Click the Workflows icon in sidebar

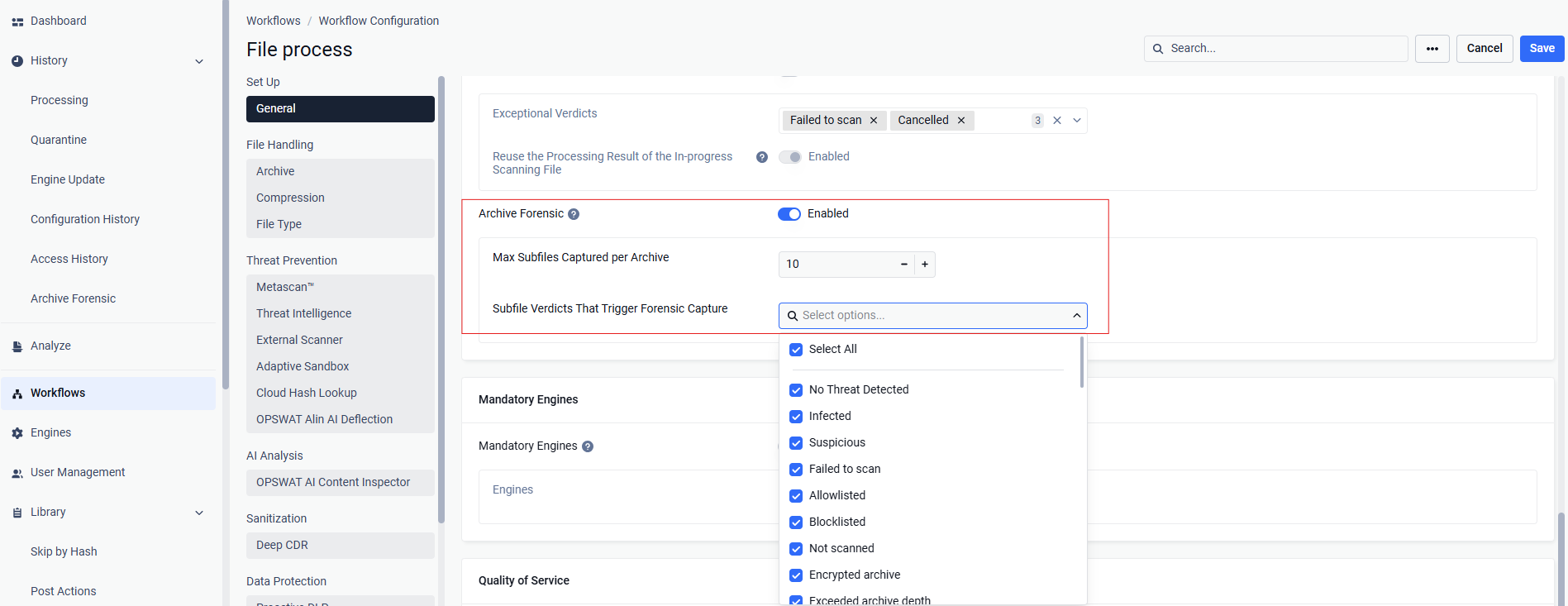(x=17, y=394)
